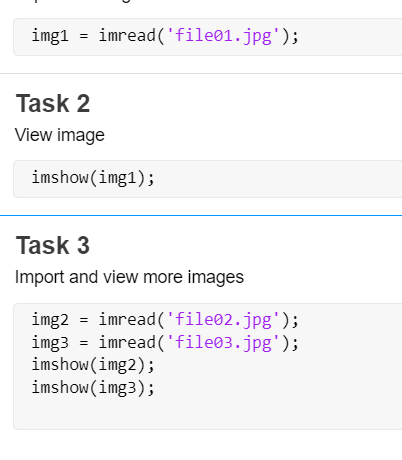Select the Task 2 heading
402x460 pixels.
point(53,103)
